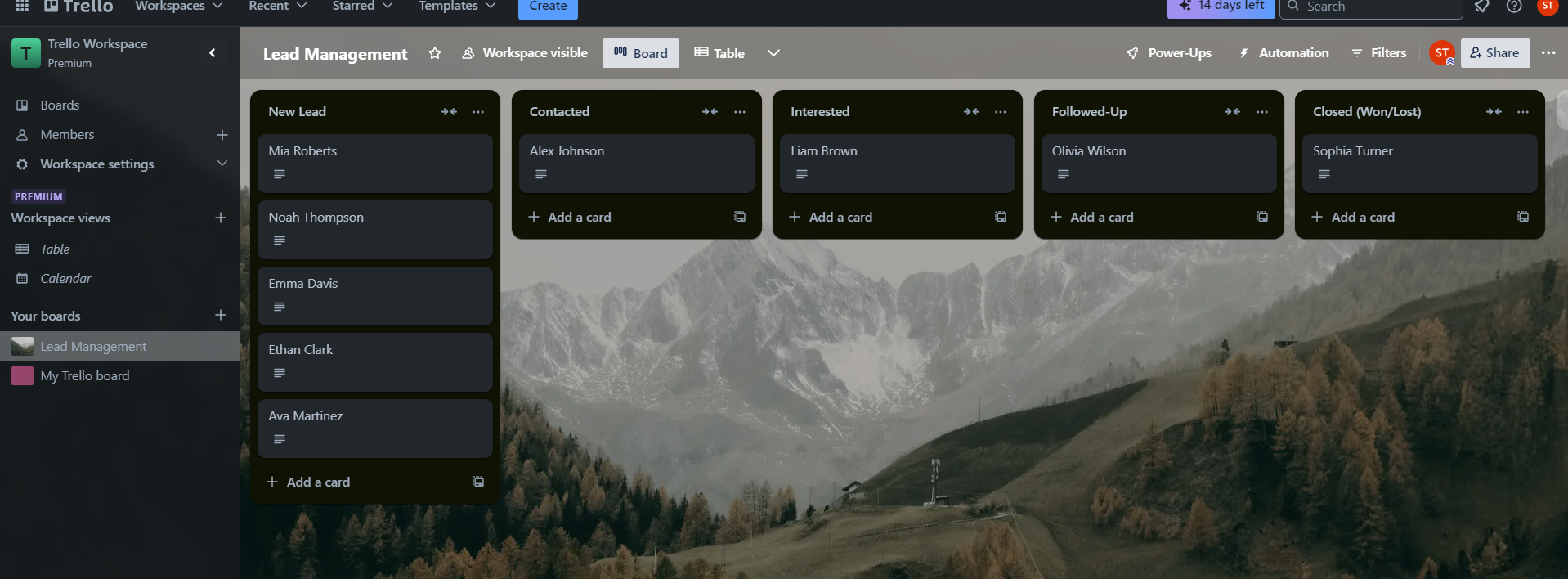Add a card to New Lead

coord(361,482)
